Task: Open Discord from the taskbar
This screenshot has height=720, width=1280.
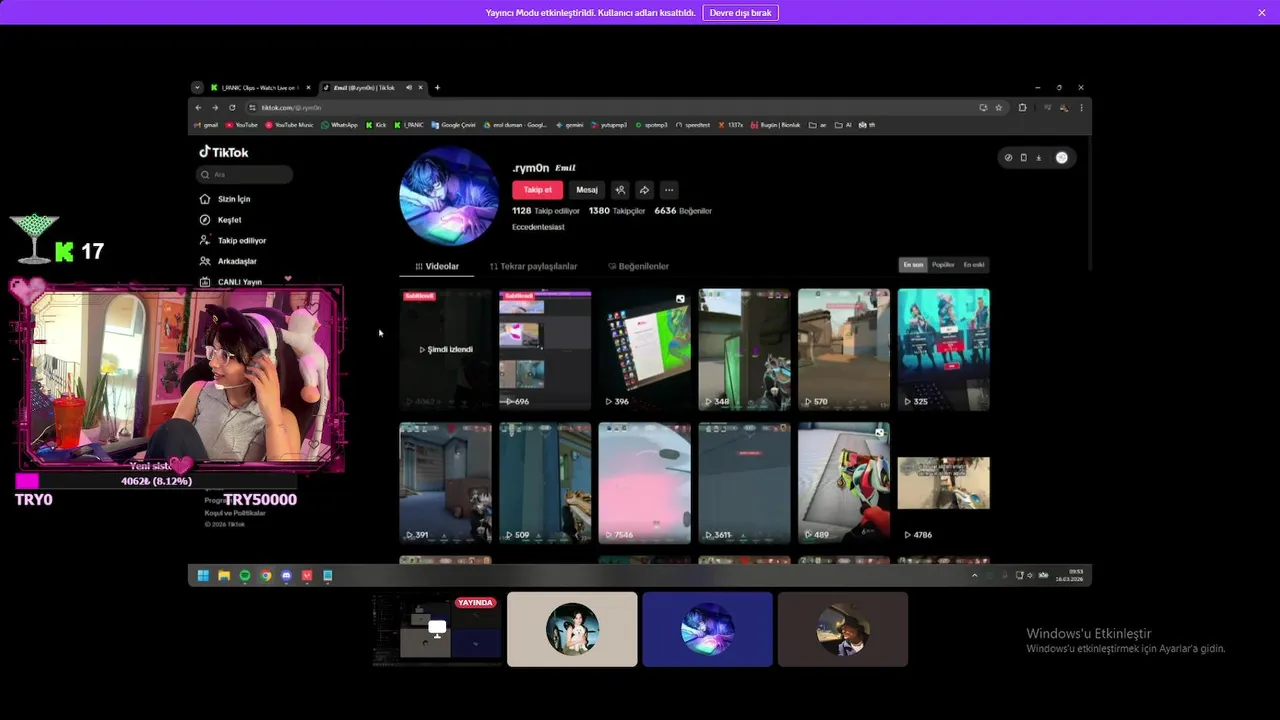Action: (x=286, y=576)
